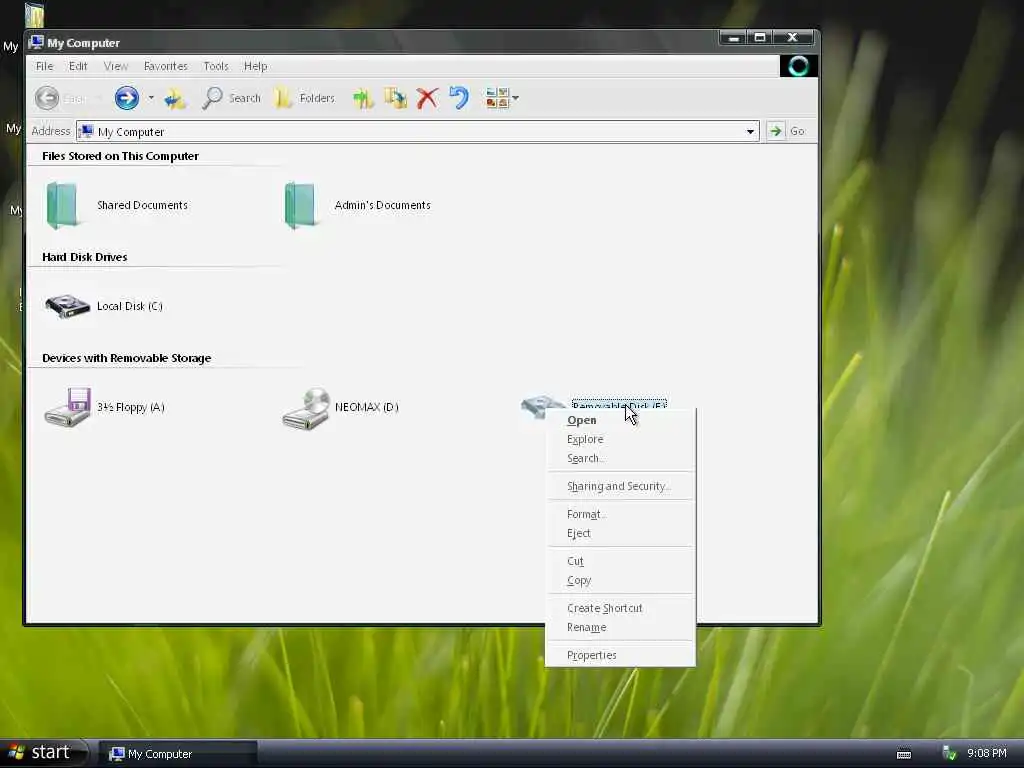This screenshot has width=1024, height=768.
Task: Click the Move To toolbar icon
Action: pos(363,98)
